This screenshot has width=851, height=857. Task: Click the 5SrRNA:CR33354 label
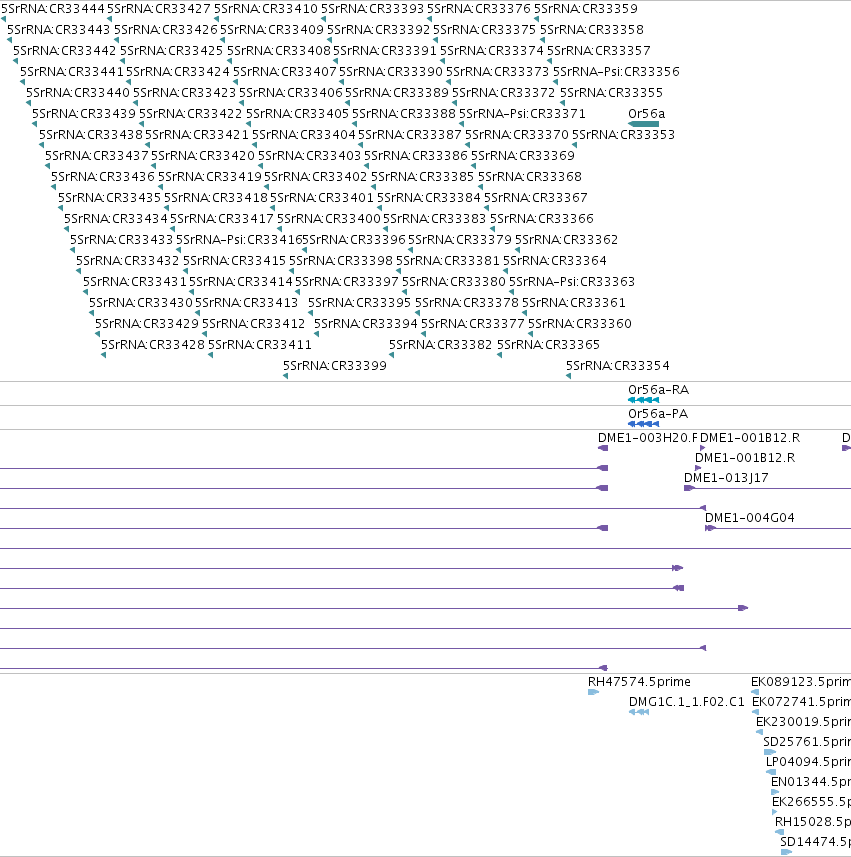[618, 366]
